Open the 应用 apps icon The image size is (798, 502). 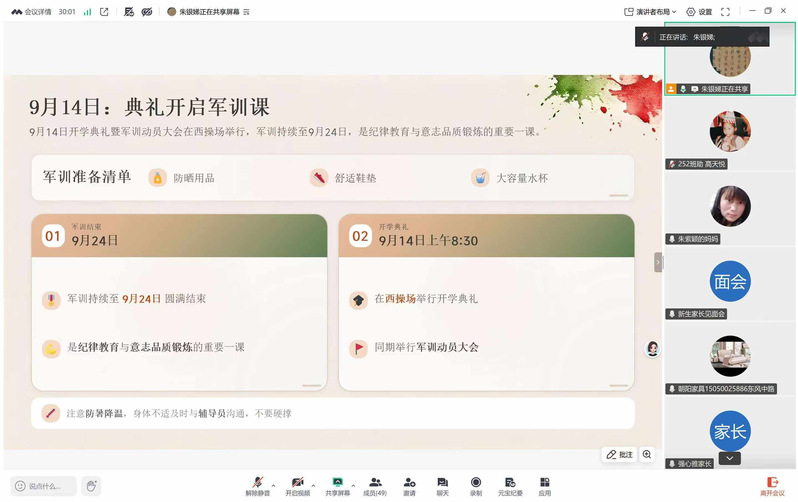[x=545, y=486]
